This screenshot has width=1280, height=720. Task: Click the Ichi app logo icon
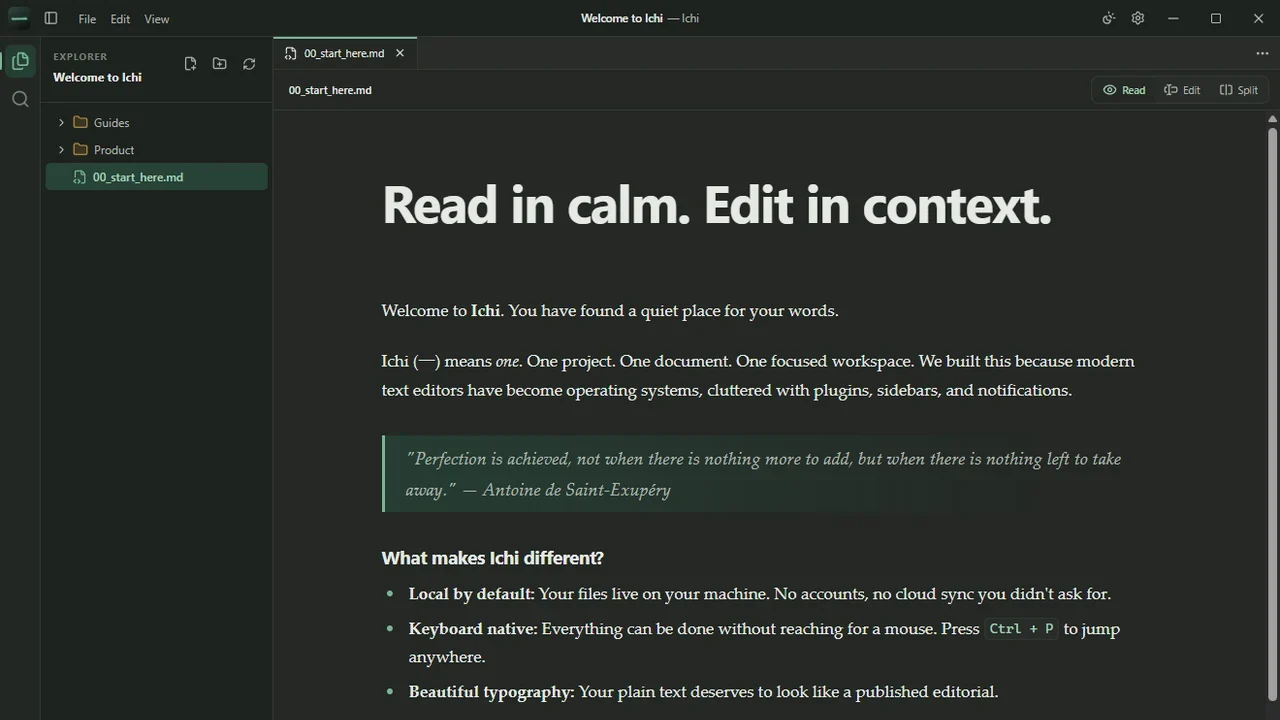click(19, 18)
